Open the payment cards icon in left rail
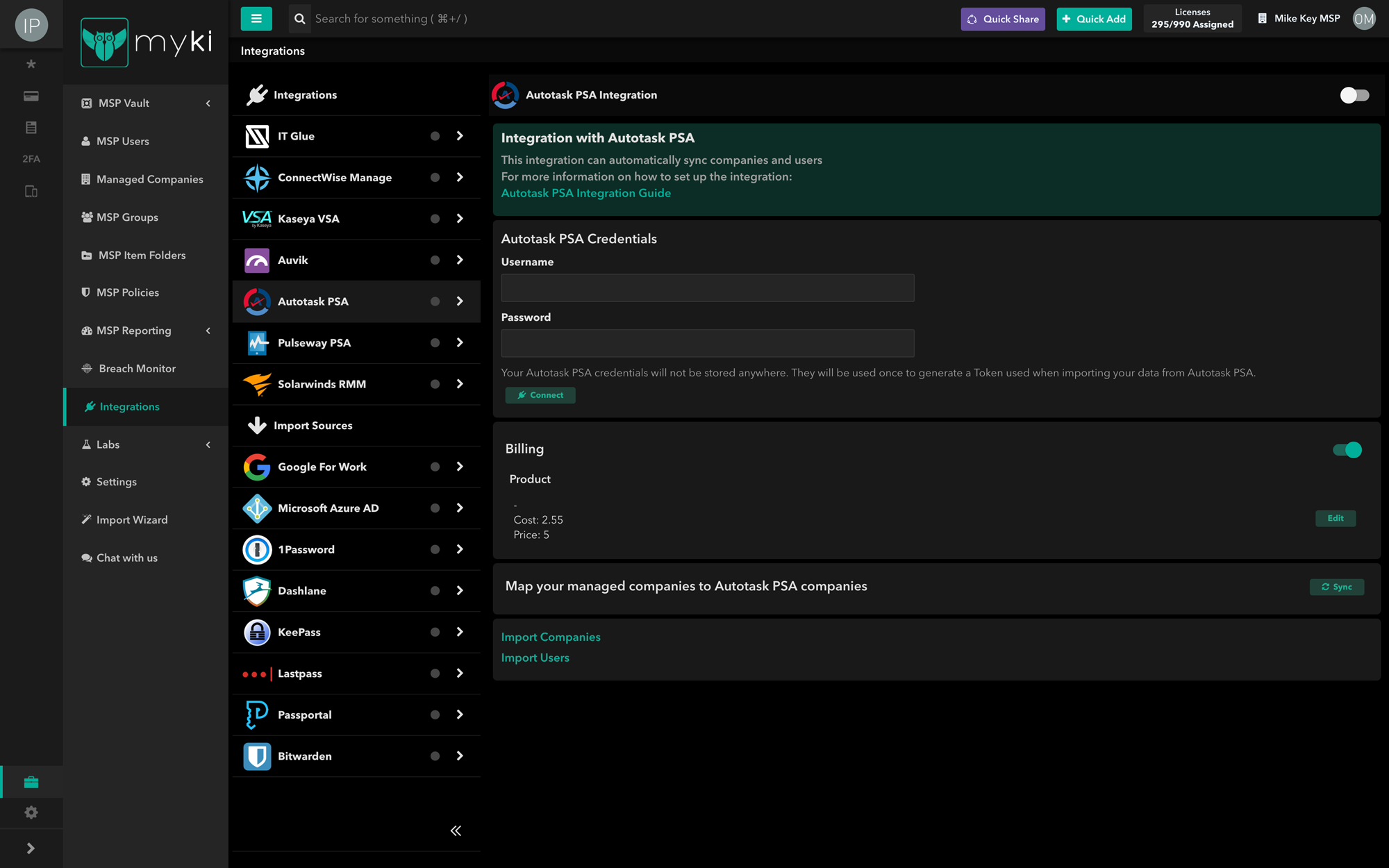This screenshot has height=868, width=1389. (x=31, y=96)
